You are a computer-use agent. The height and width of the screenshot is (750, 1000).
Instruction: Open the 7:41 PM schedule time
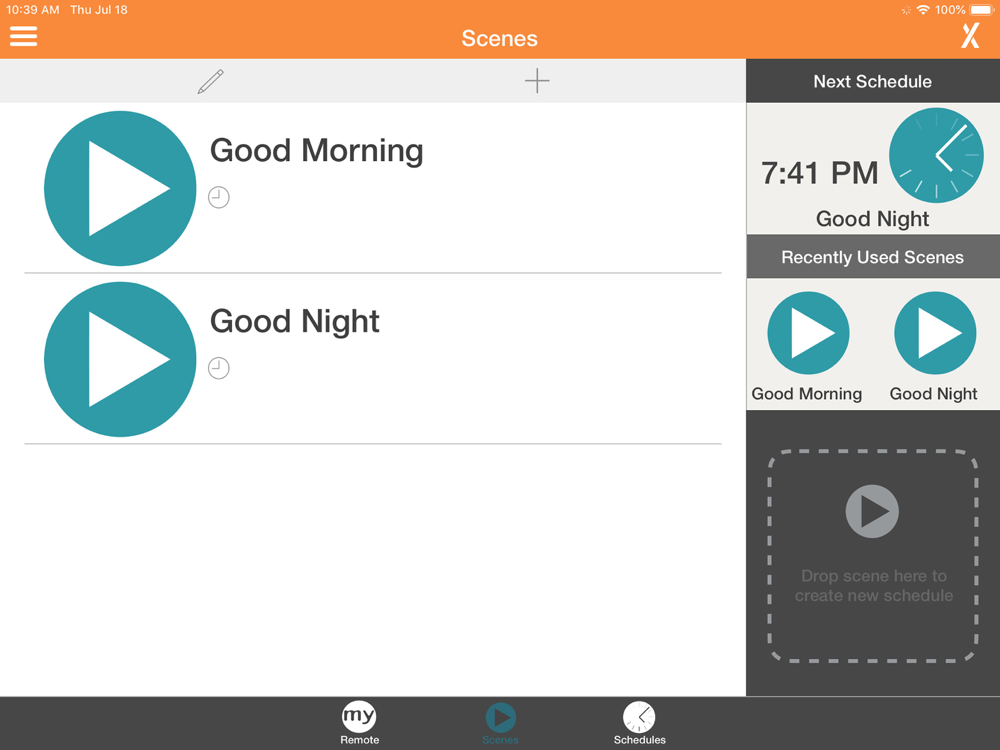point(820,173)
